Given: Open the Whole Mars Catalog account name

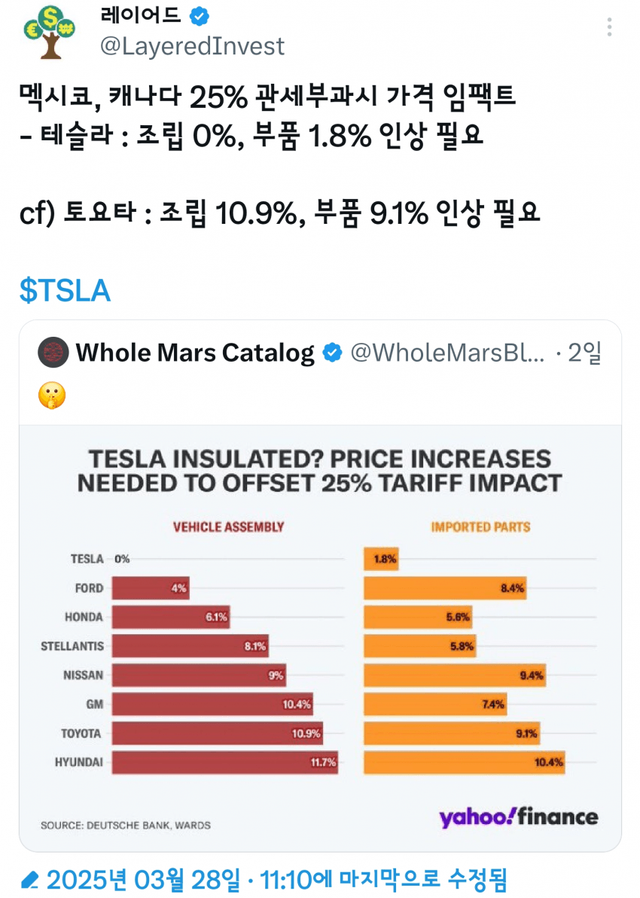Looking at the screenshot, I should click(x=195, y=353).
